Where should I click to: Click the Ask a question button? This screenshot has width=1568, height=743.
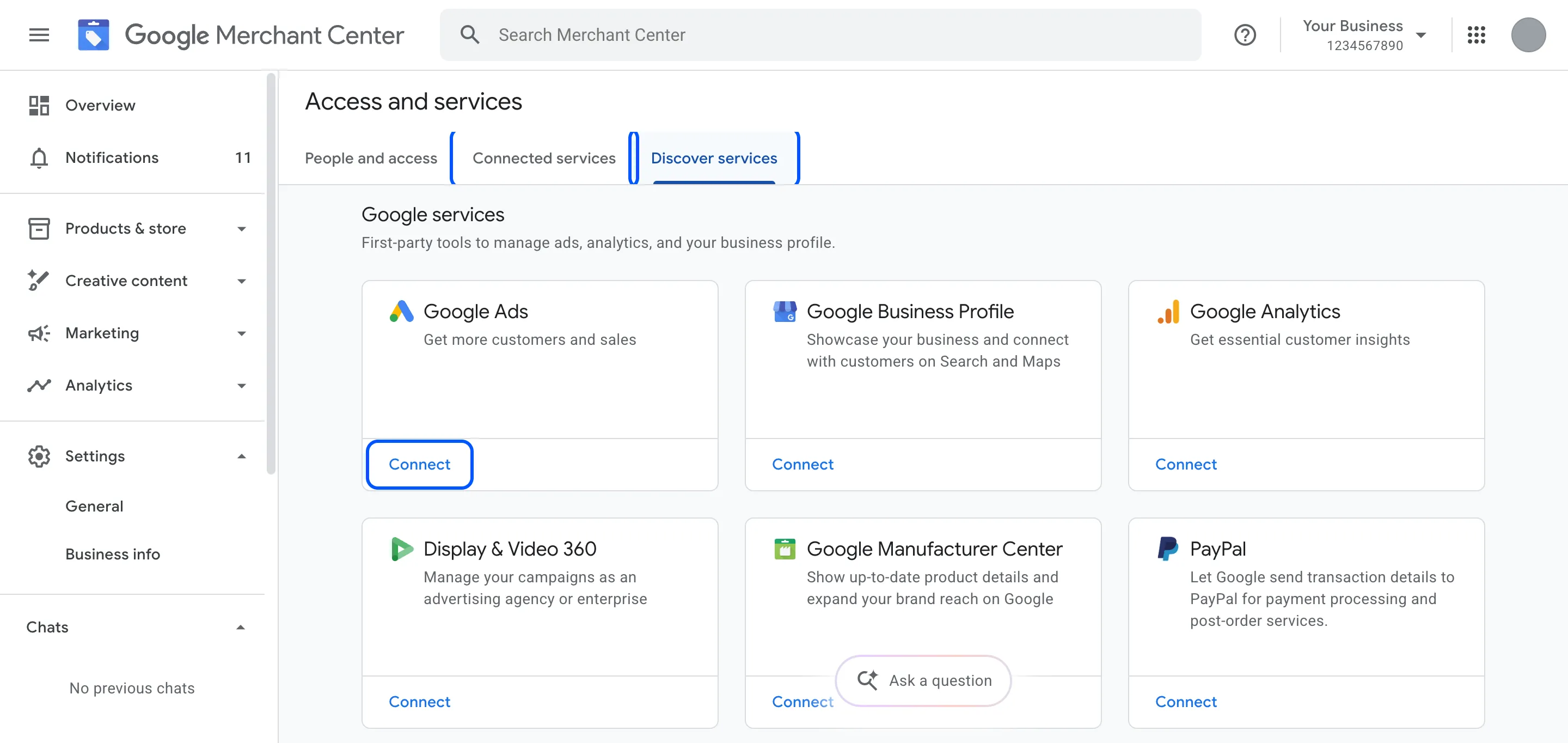coord(923,681)
